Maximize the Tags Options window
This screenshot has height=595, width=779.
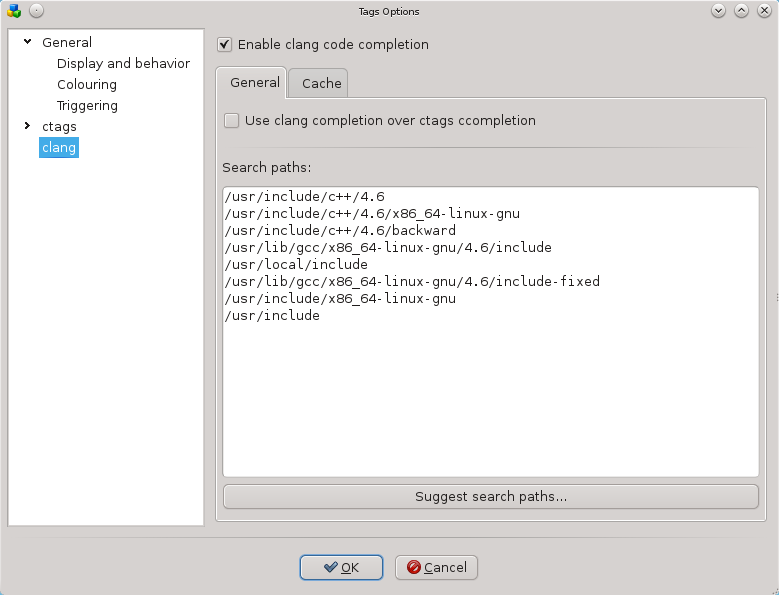coord(741,10)
